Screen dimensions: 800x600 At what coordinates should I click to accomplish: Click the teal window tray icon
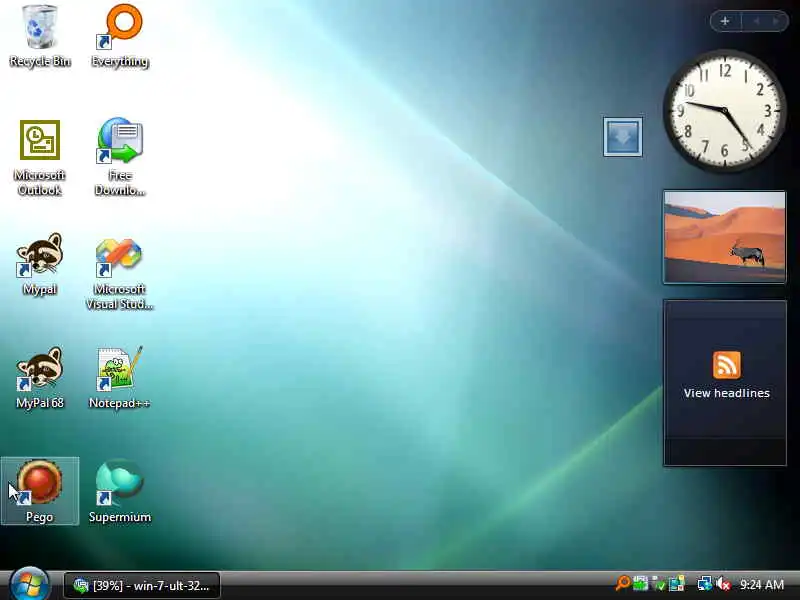pyautogui.click(x=677, y=584)
